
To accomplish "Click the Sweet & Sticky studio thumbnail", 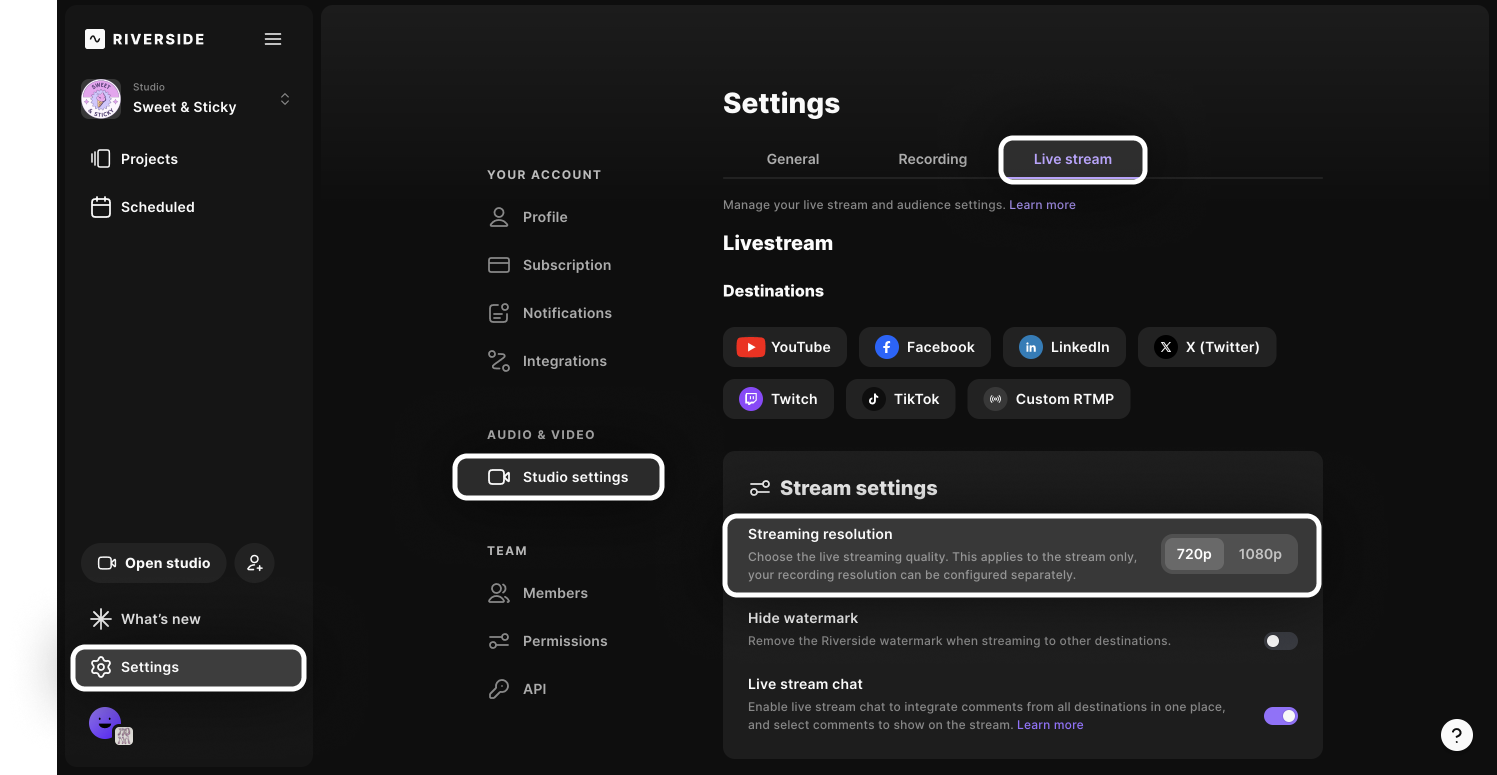I will pos(101,99).
